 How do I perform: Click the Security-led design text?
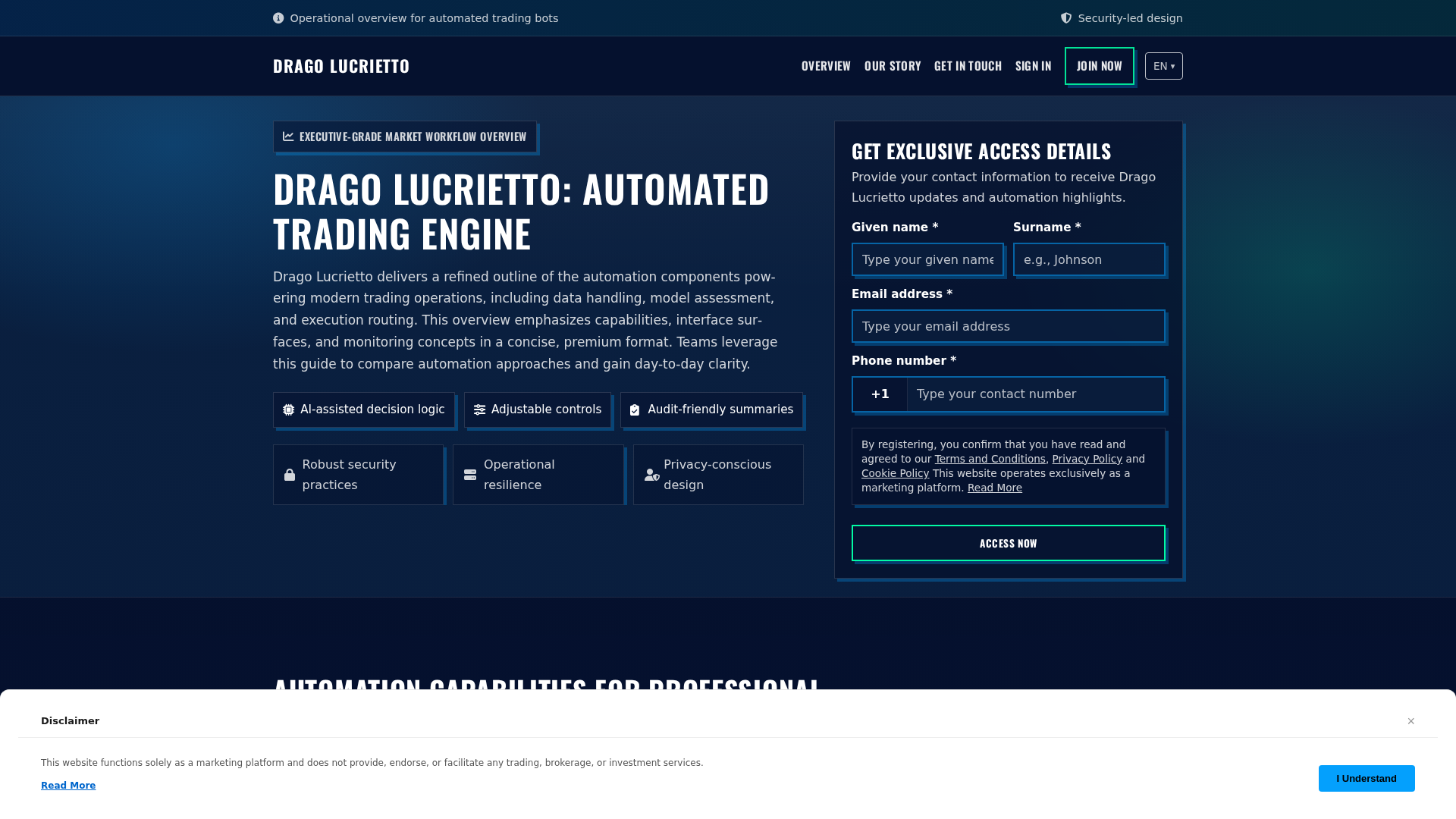point(1130,18)
